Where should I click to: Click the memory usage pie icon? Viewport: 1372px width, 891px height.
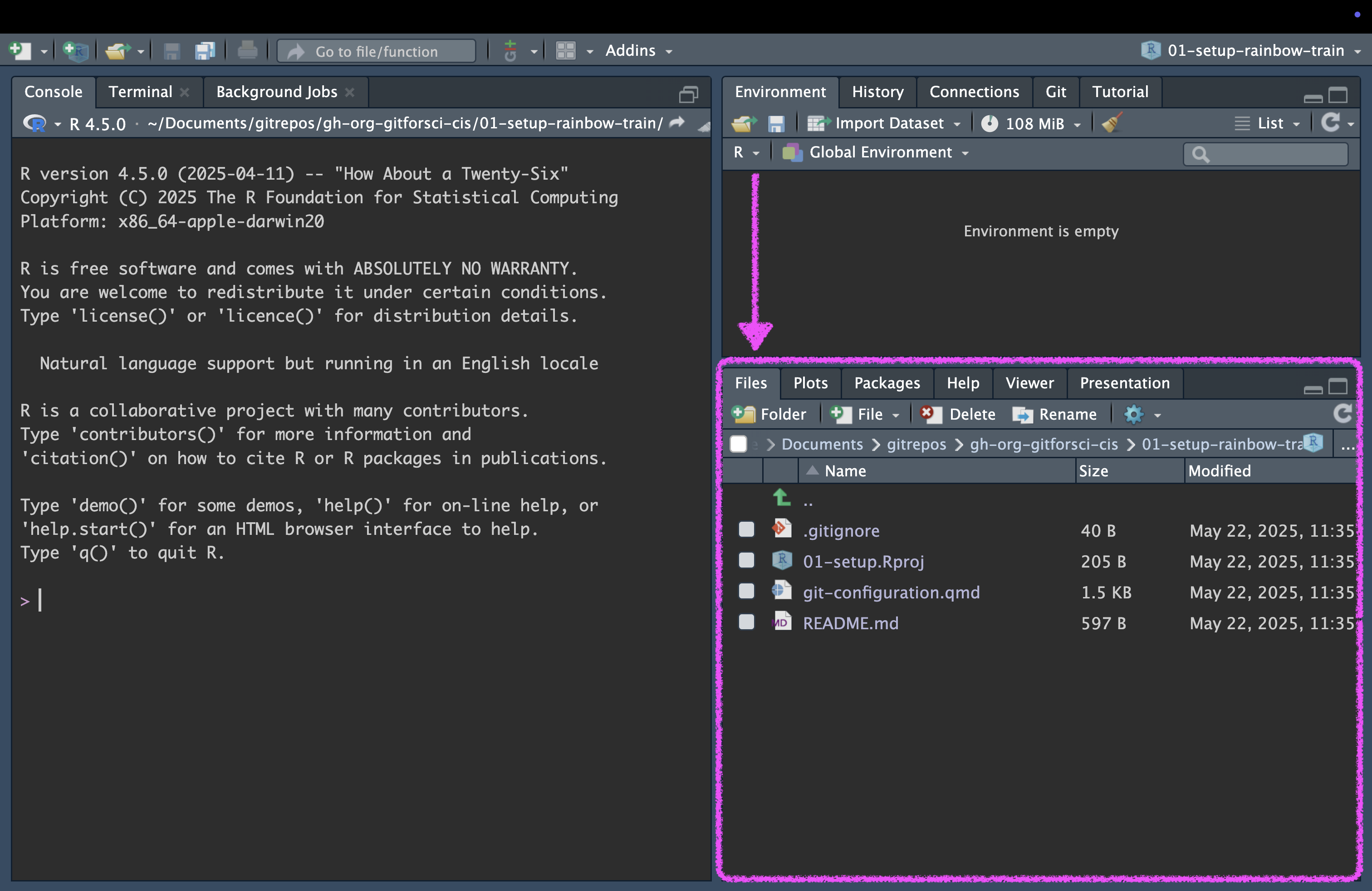(x=989, y=123)
